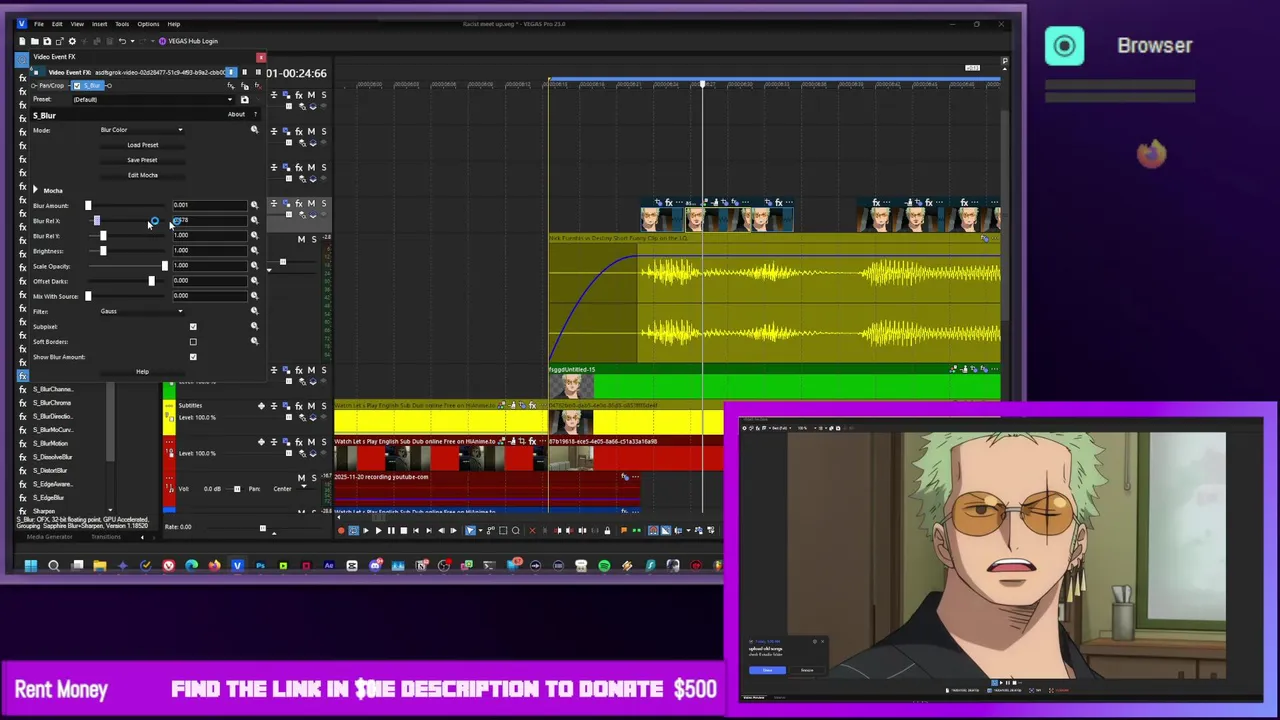Uncheck Show Blur Amount checkbox
Image resolution: width=1280 pixels, height=720 pixels.
(193, 356)
